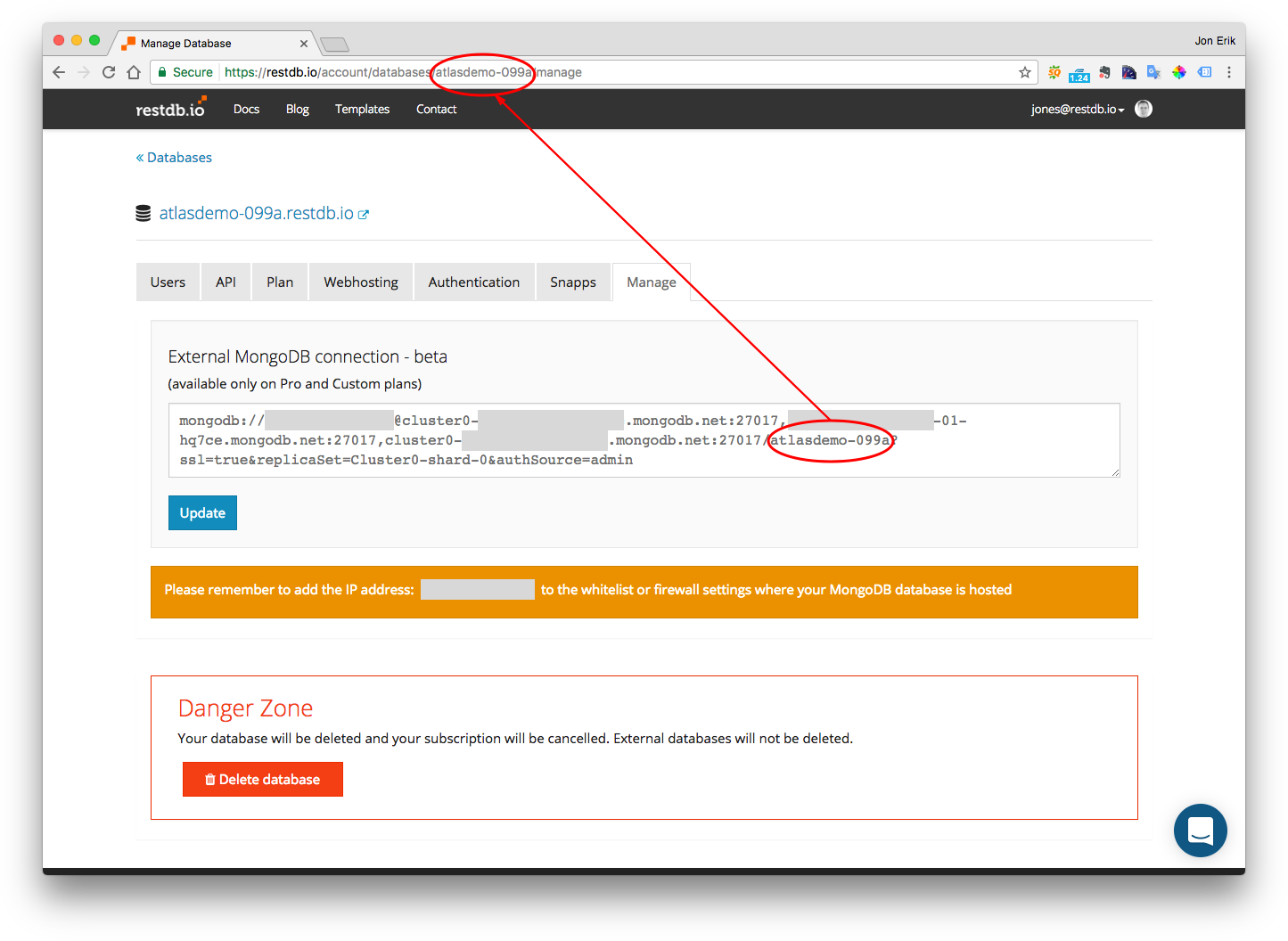
Task: Click the External MongoDB connection - beta heading
Action: pyautogui.click(x=308, y=356)
